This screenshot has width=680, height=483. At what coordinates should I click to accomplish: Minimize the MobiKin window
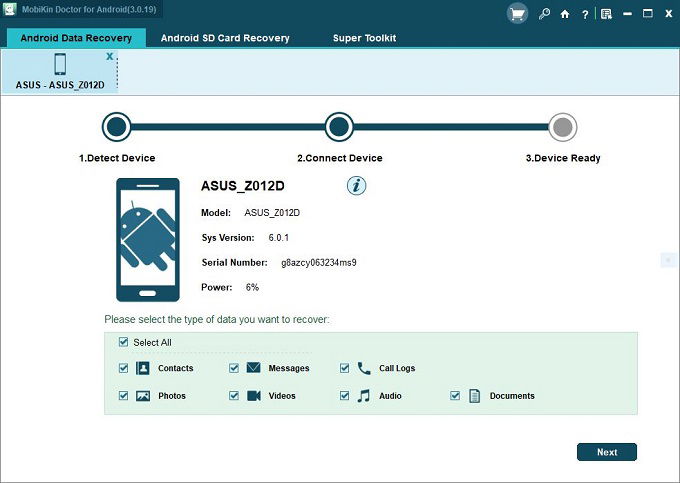[628, 14]
